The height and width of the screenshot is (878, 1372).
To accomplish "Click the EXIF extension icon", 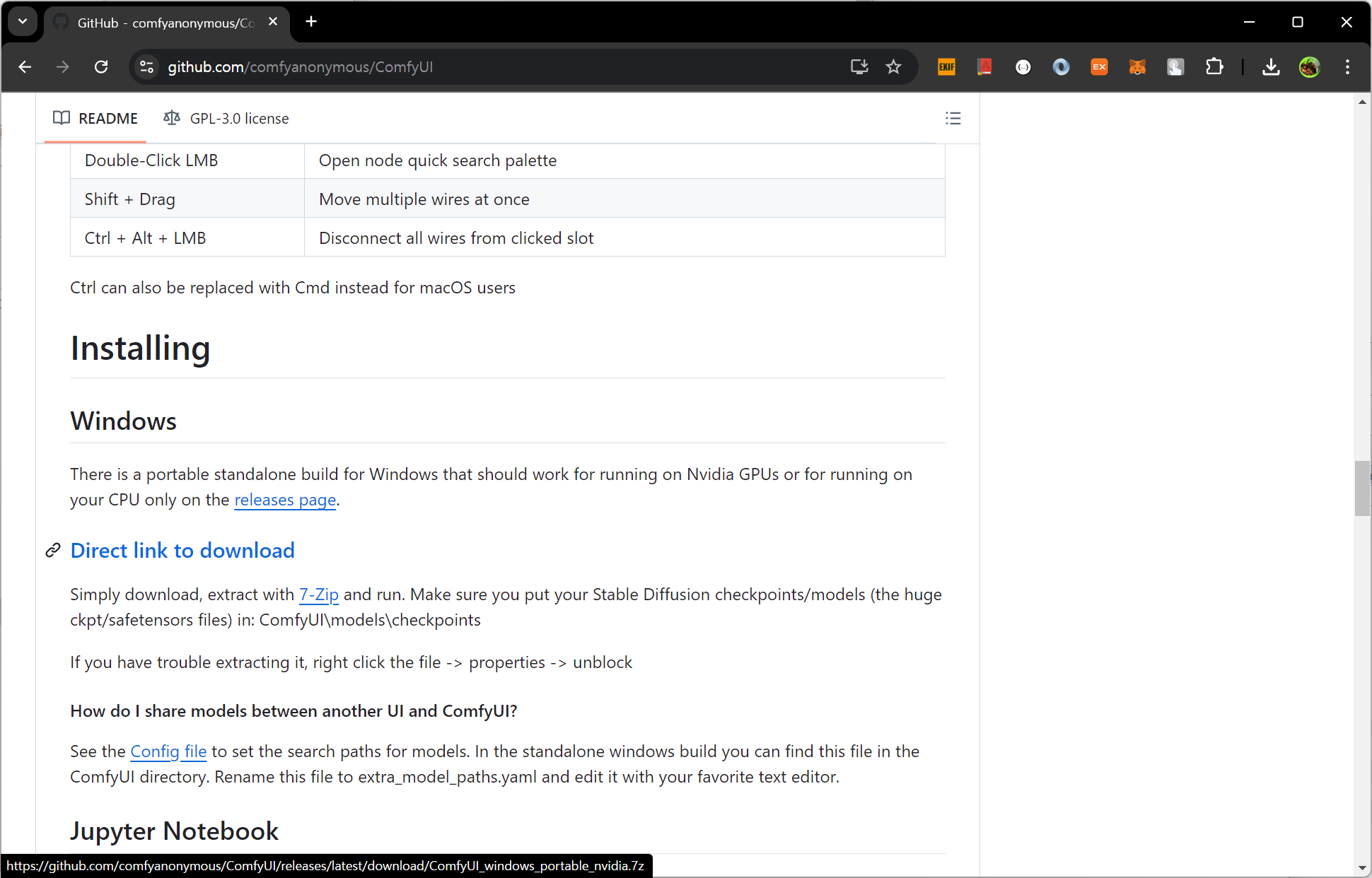I will click(946, 66).
